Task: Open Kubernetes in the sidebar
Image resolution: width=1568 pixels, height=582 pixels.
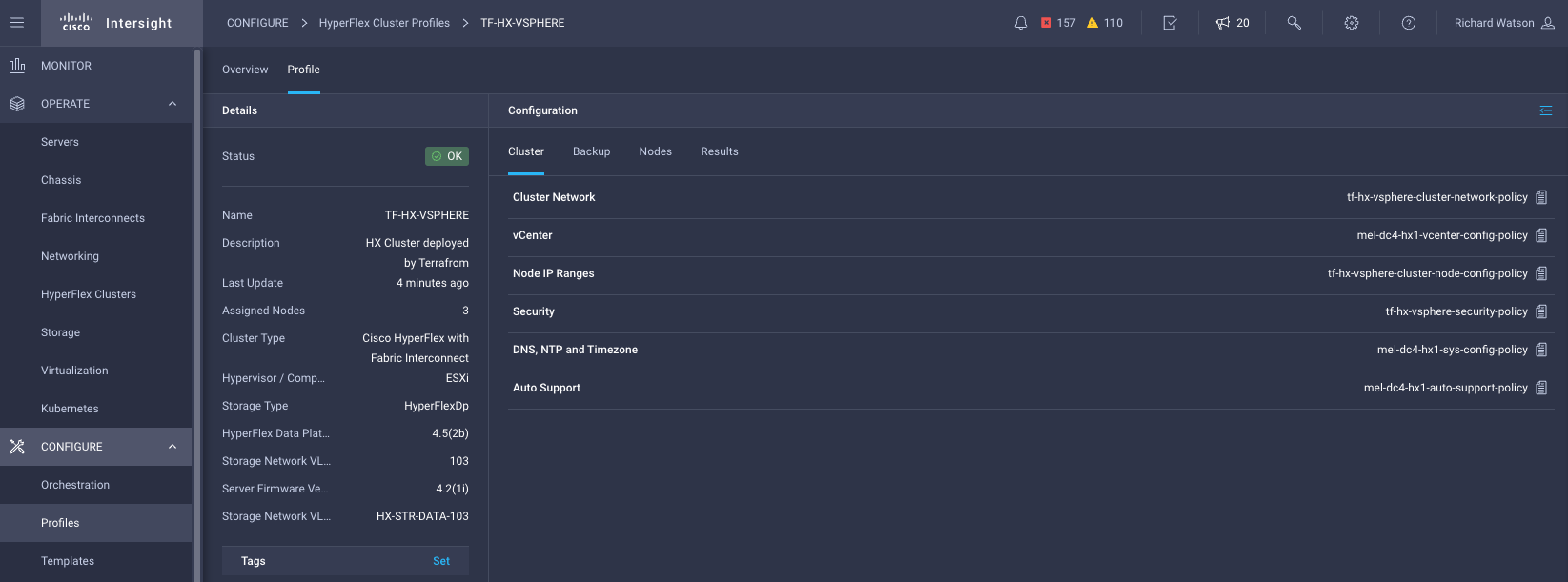Action: click(95, 409)
